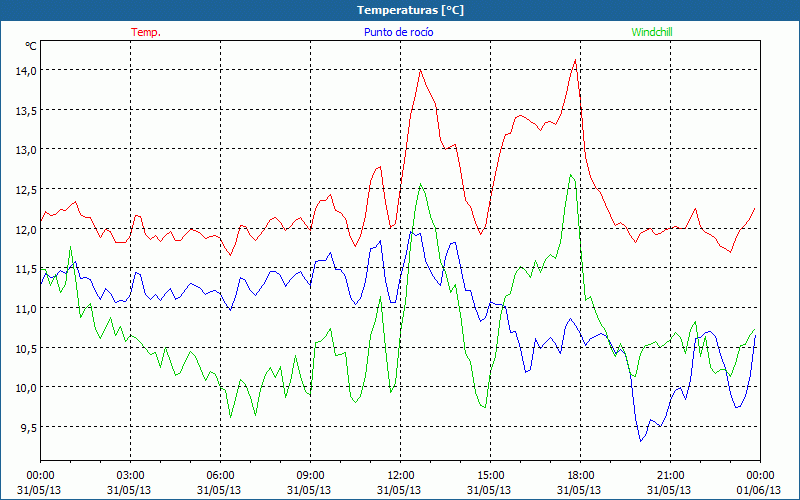Click the 'Temperaturas [°C]' chart title
This screenshot has width=800, height=500.
pyautogui.click(x=410, y=10)
